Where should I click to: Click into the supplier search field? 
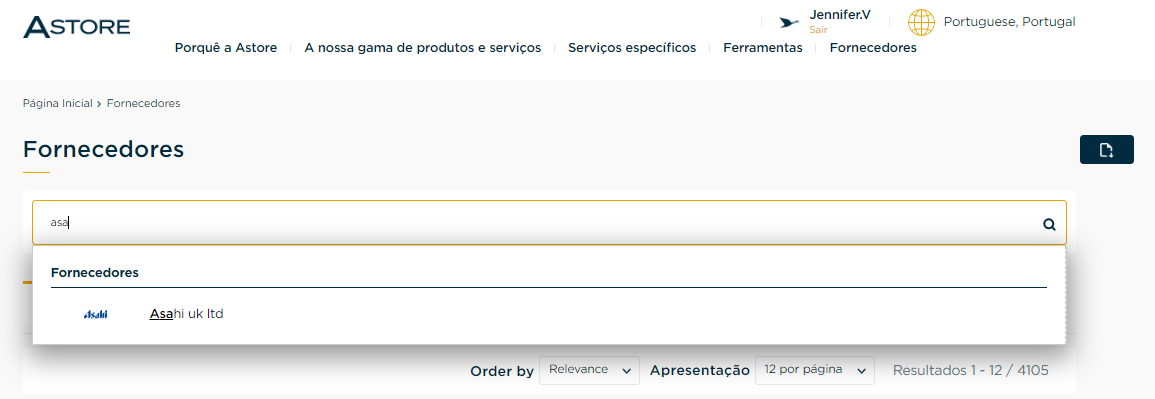tap(549, 222)
